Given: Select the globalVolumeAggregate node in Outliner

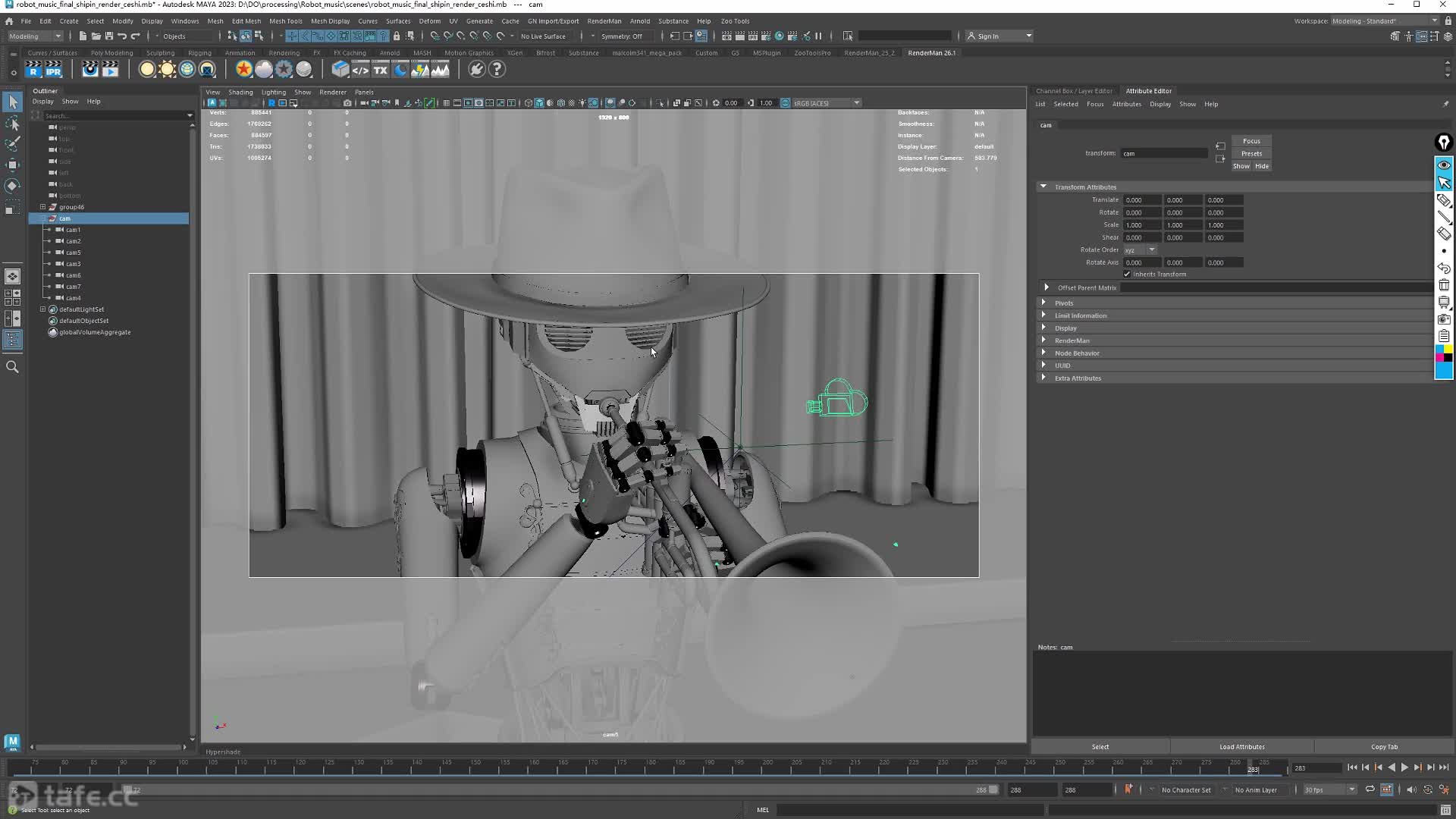Looking at the screenshot, I should [95, 332].
